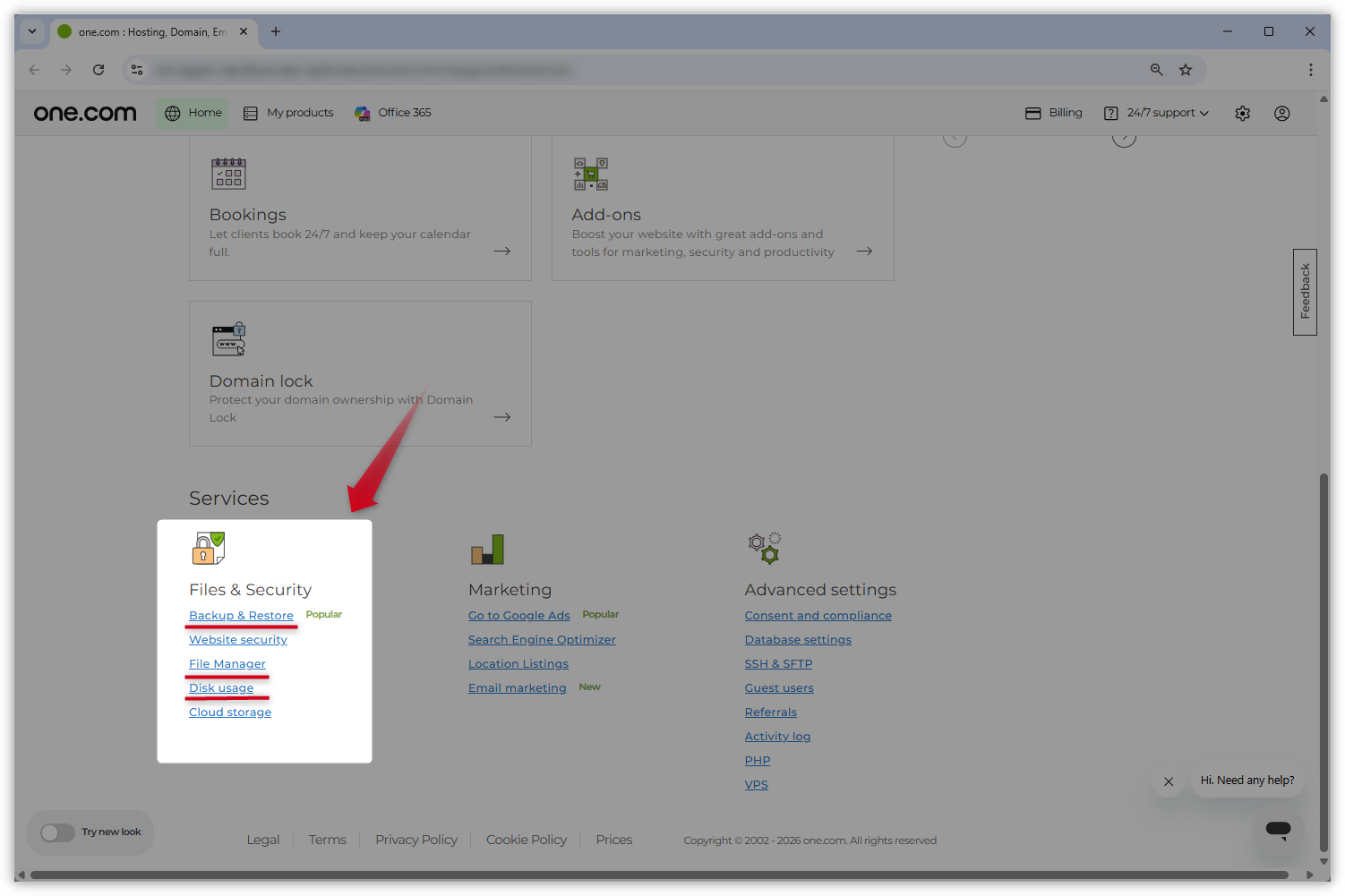Click the browser zoom magnifier icon

pos(1156,70)
